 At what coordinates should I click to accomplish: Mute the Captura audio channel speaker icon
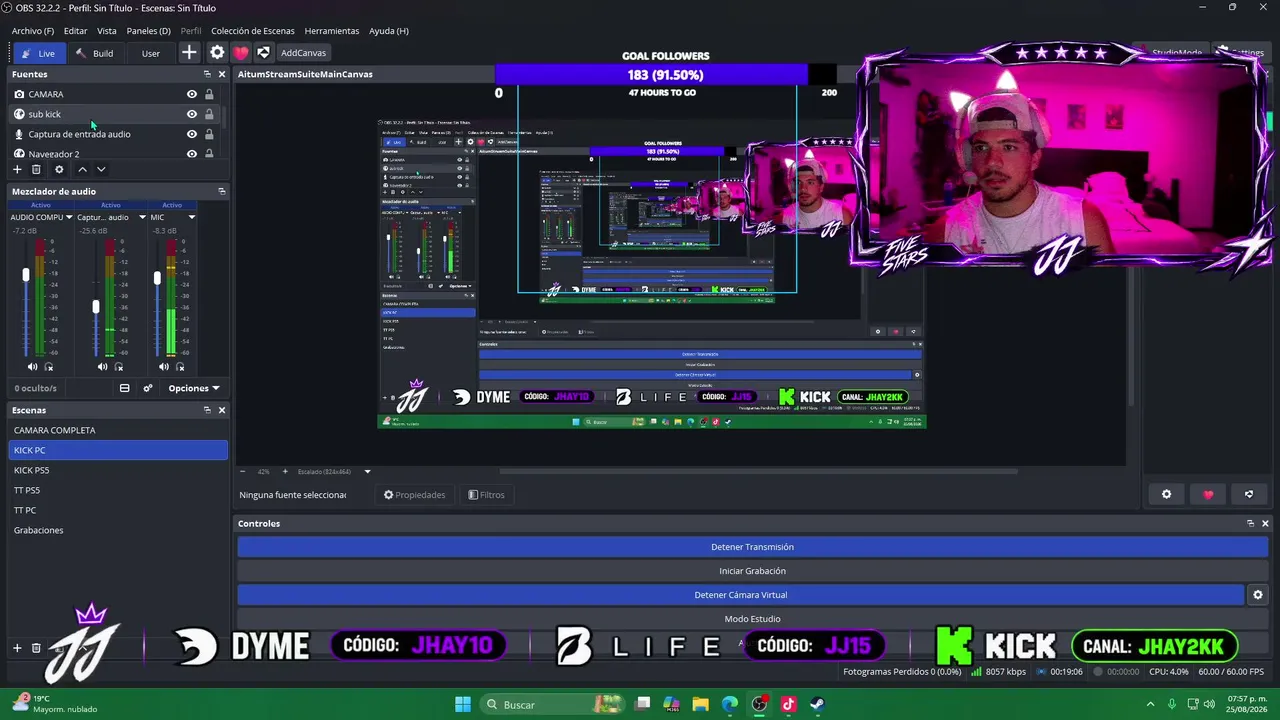point(102,367)
